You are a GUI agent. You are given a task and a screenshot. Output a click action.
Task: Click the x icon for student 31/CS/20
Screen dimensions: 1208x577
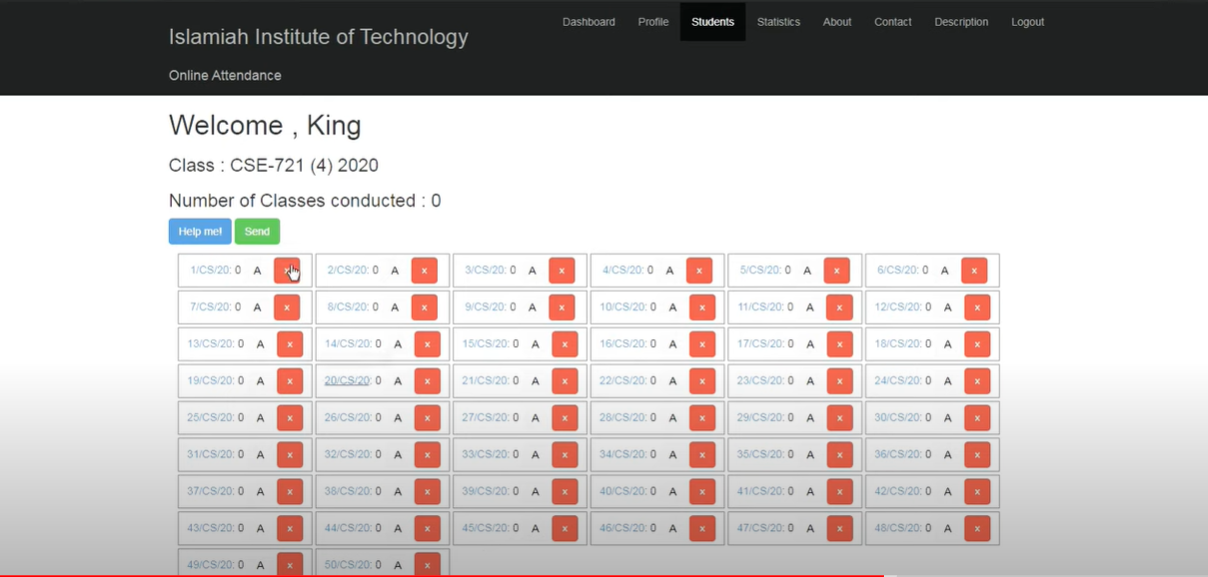290,454
